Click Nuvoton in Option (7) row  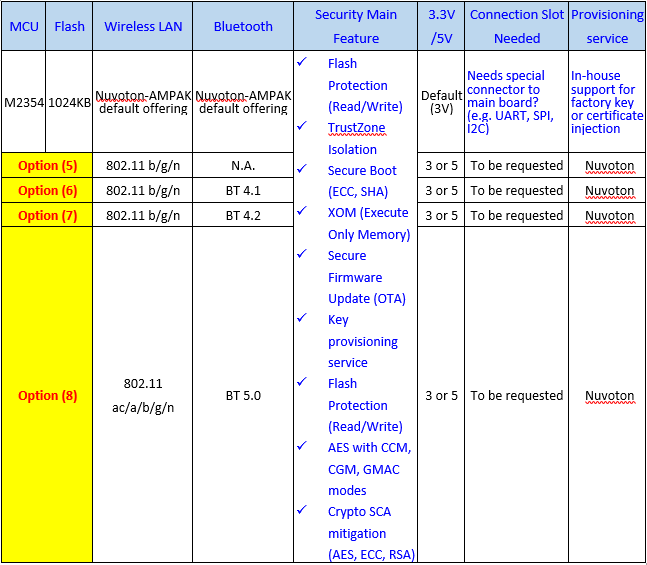click(x=609, y=215)
